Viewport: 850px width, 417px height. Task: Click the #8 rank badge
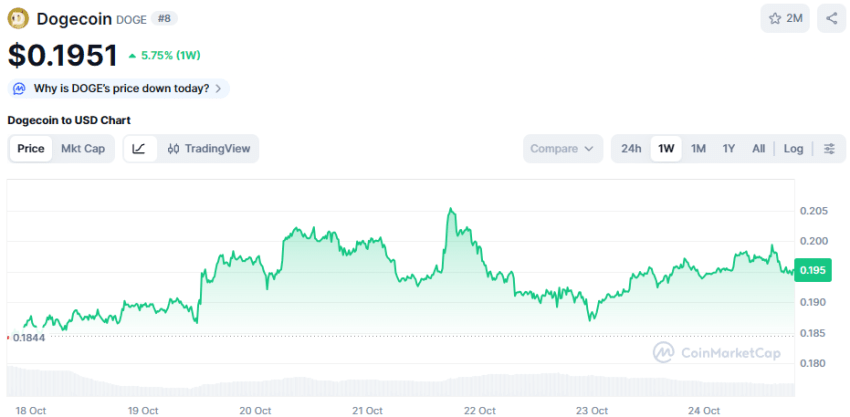(x=164, y=19)
